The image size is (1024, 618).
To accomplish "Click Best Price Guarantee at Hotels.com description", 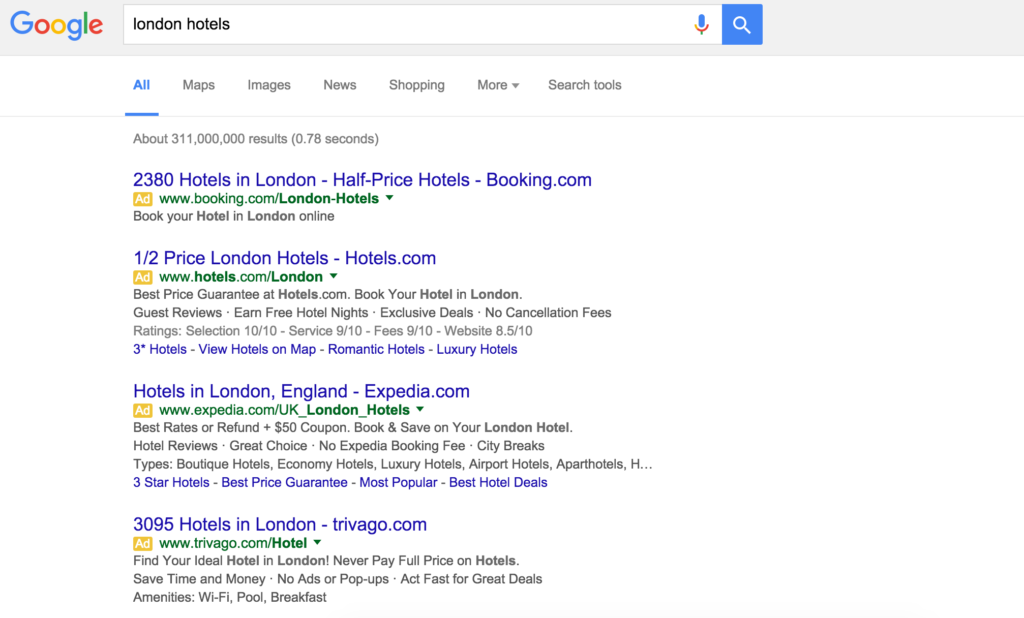I will point(328,295).
